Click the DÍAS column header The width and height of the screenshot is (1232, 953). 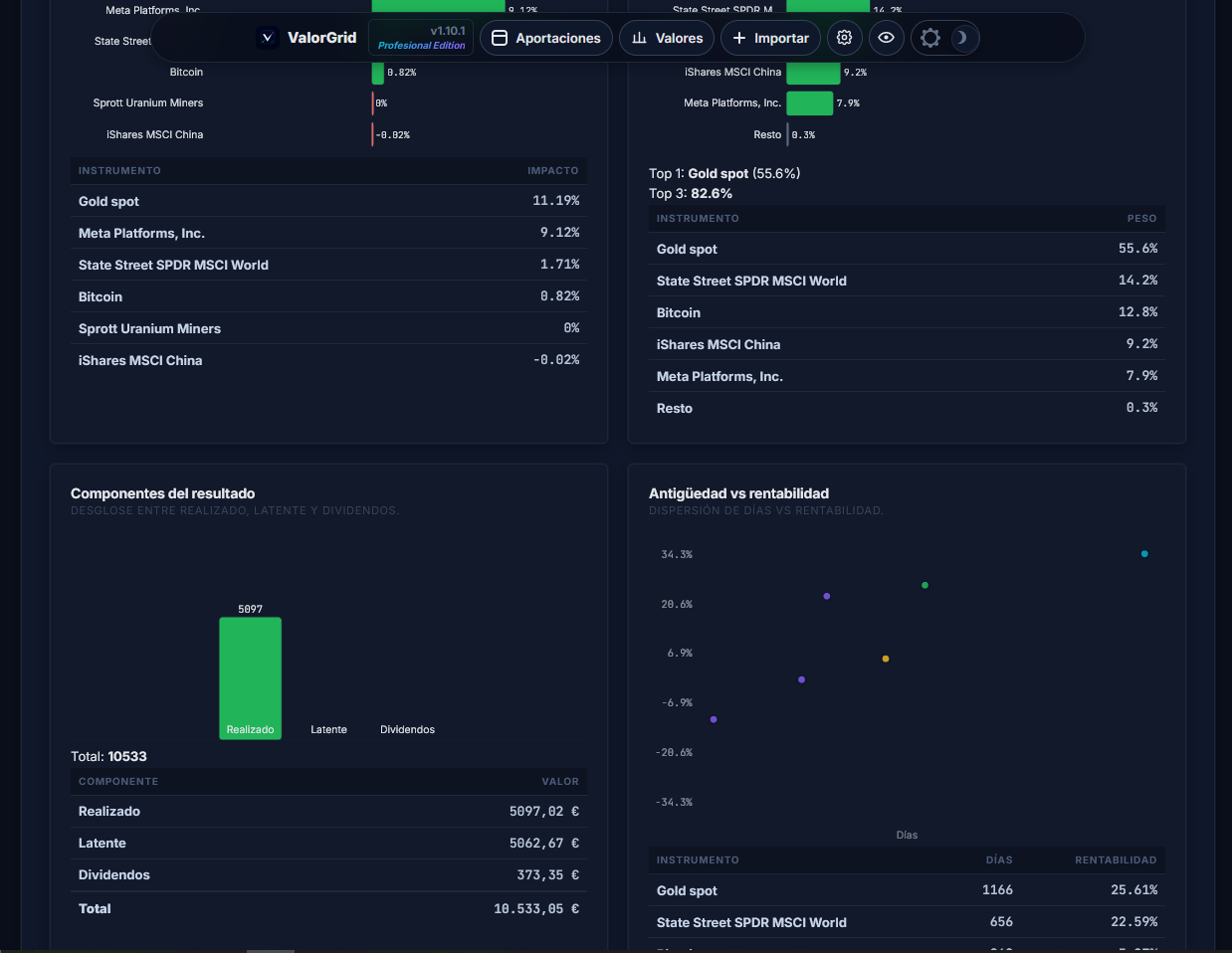pyautogui.click(x=999, y=860)
